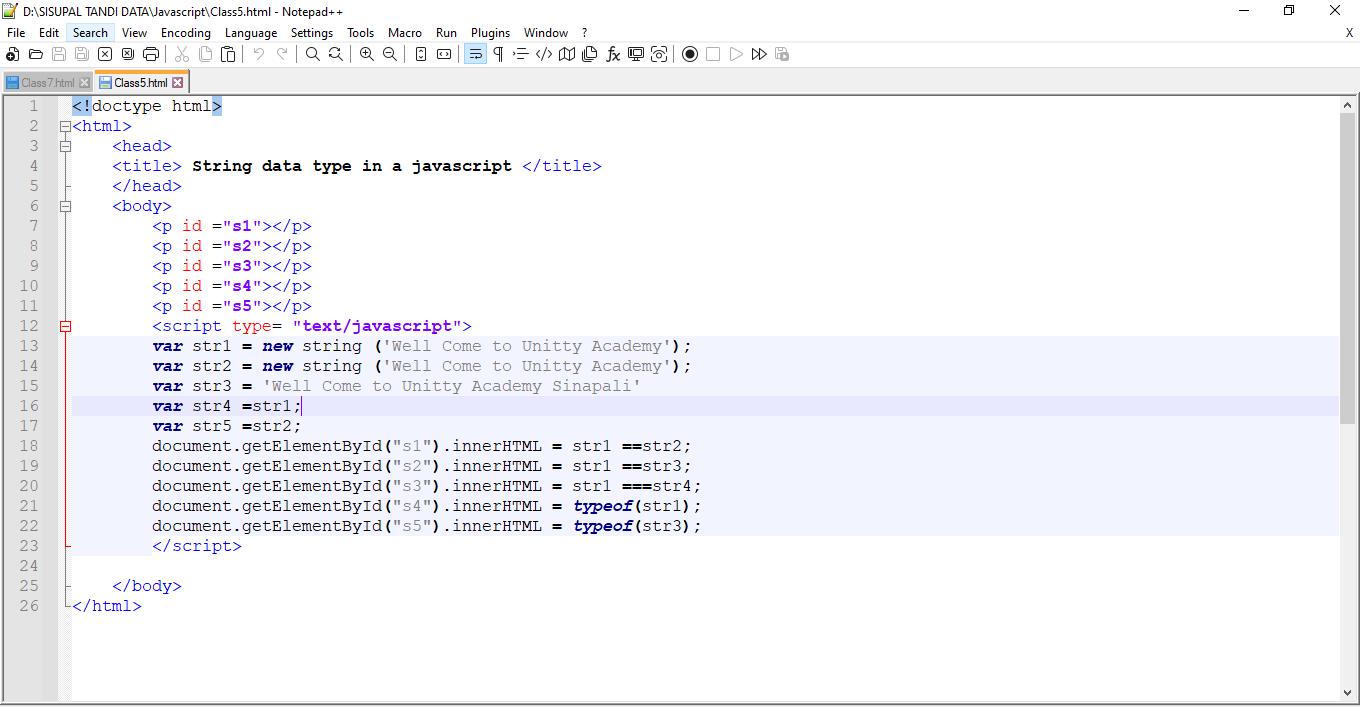Click the Zoom In toolbar icon
The height and width of the screenshot is (707, 1360).
pyautogui.click(x=367, y=54)
